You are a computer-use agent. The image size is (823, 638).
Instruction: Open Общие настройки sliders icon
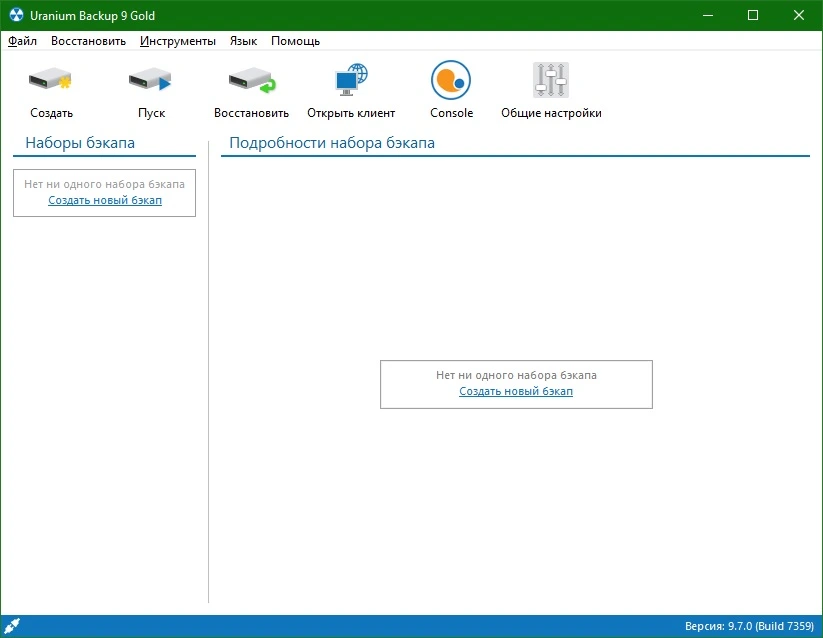[551, 80]
